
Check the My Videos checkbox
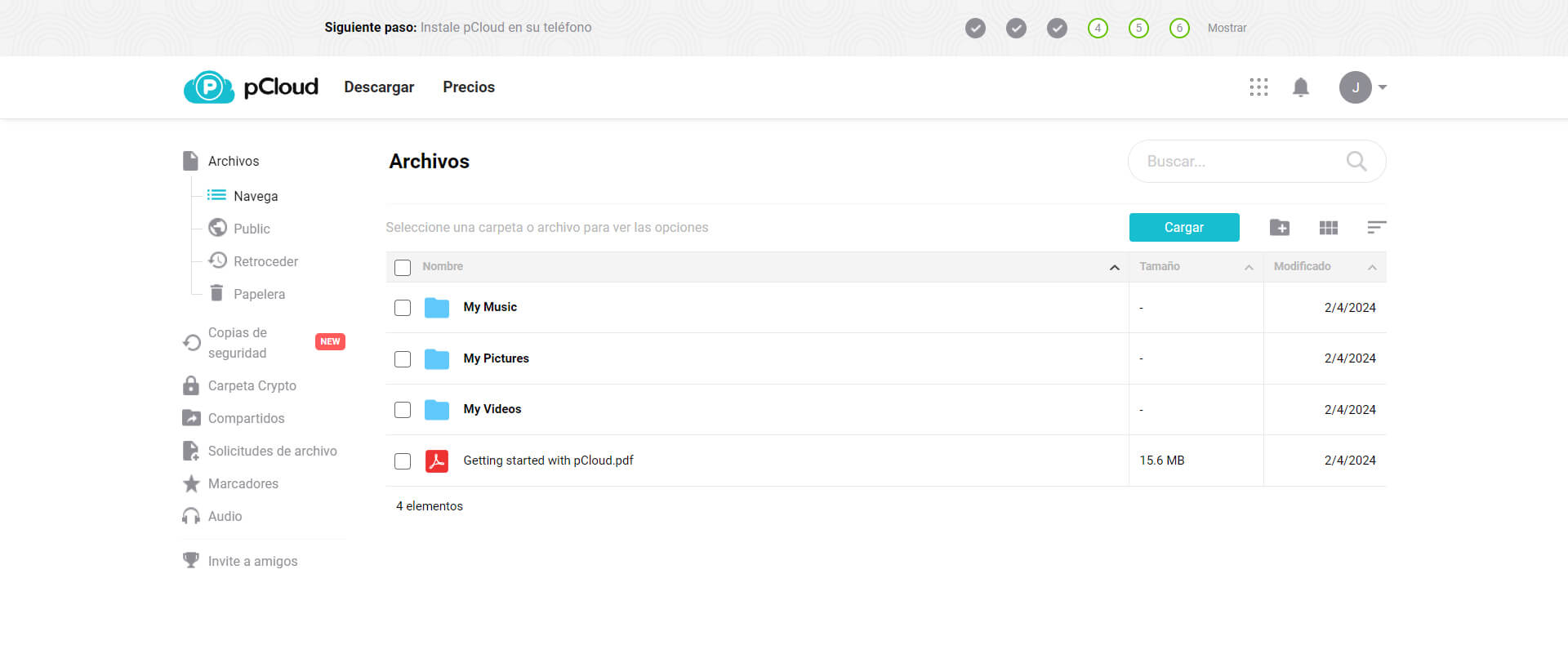point(403,410)
